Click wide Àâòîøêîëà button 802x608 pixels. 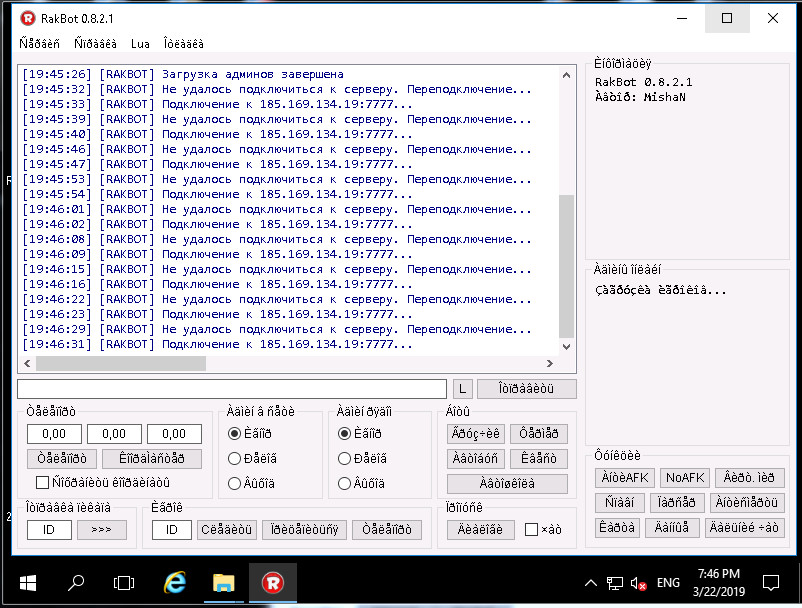[507, 483]
